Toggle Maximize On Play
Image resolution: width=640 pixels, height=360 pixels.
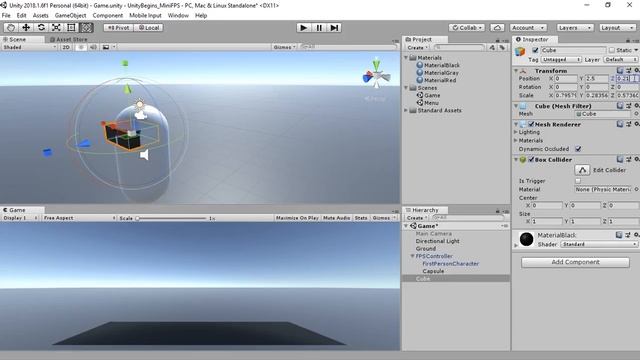pyautogui.click(x=297, y=218)
